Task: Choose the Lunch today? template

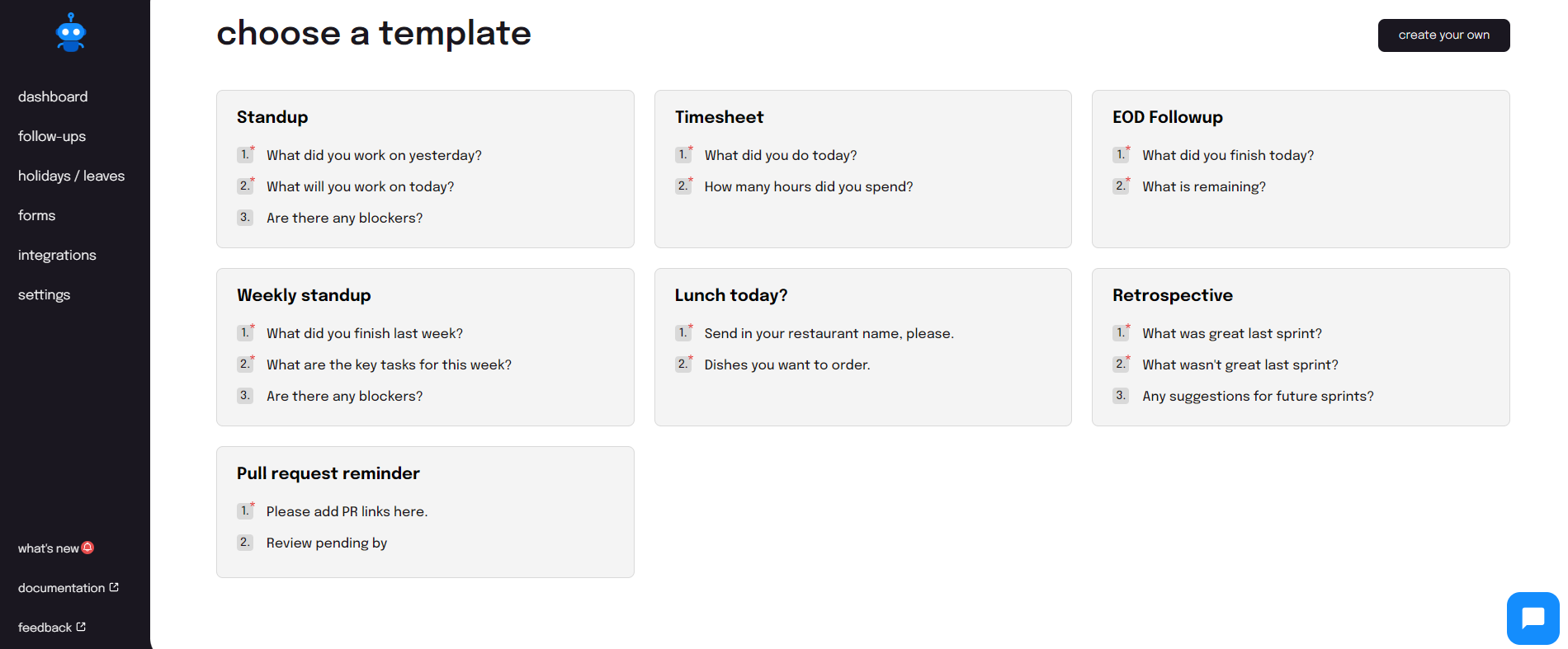Action: pyautogui.click(x=862, y=347)
